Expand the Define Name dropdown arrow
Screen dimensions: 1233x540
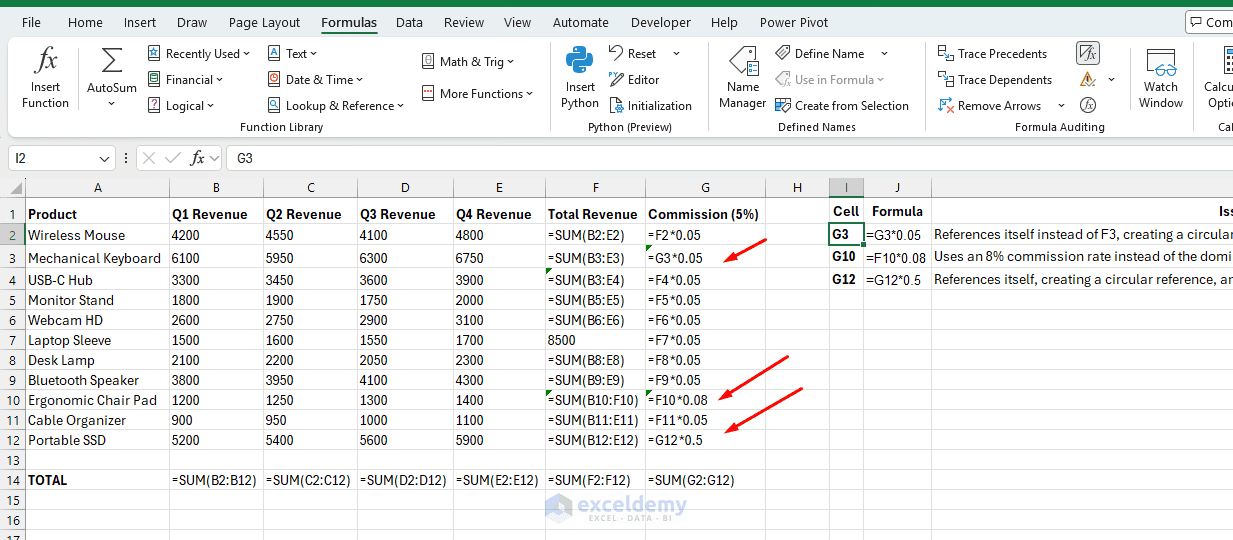[884, 54]
